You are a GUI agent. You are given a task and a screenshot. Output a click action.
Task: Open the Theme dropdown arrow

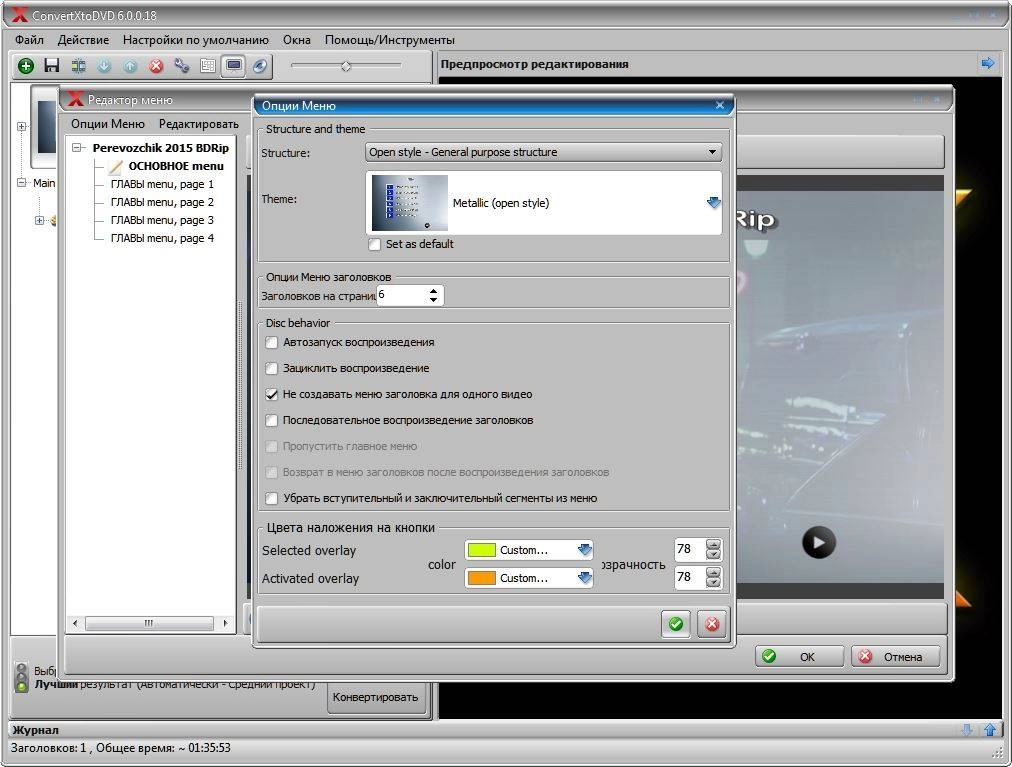(713, 203)
